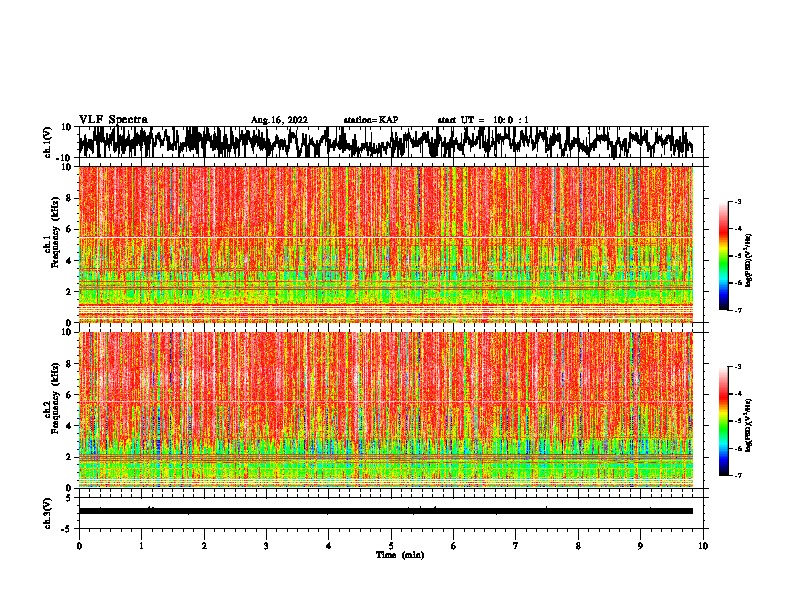Click the ch.1 voltage waveform trace panel
This screenshot has height=612, width=792.
click(391, 142)
